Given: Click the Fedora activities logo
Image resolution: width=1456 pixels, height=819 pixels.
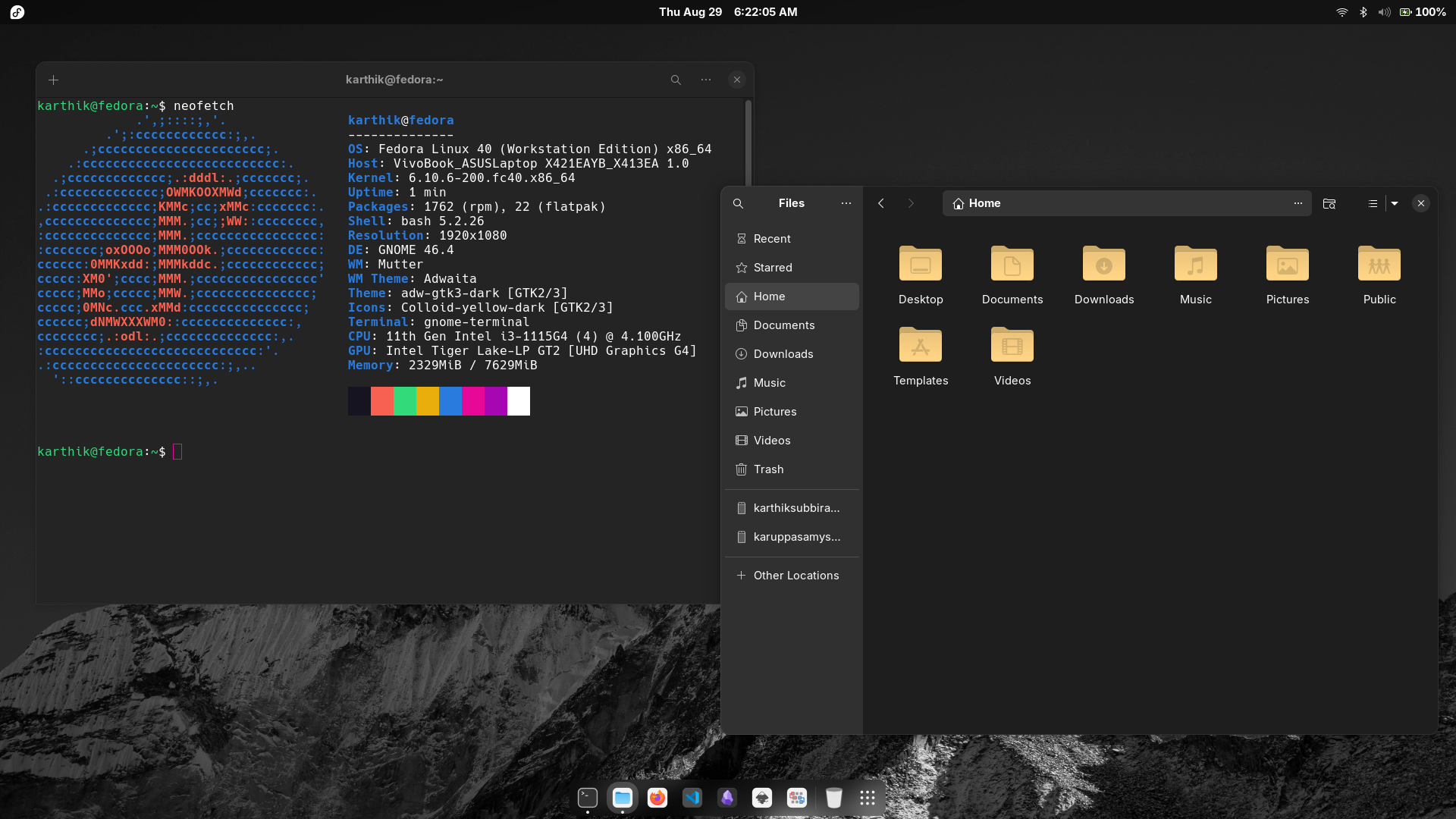Looking at the screenshot, I should pos(17,12).
